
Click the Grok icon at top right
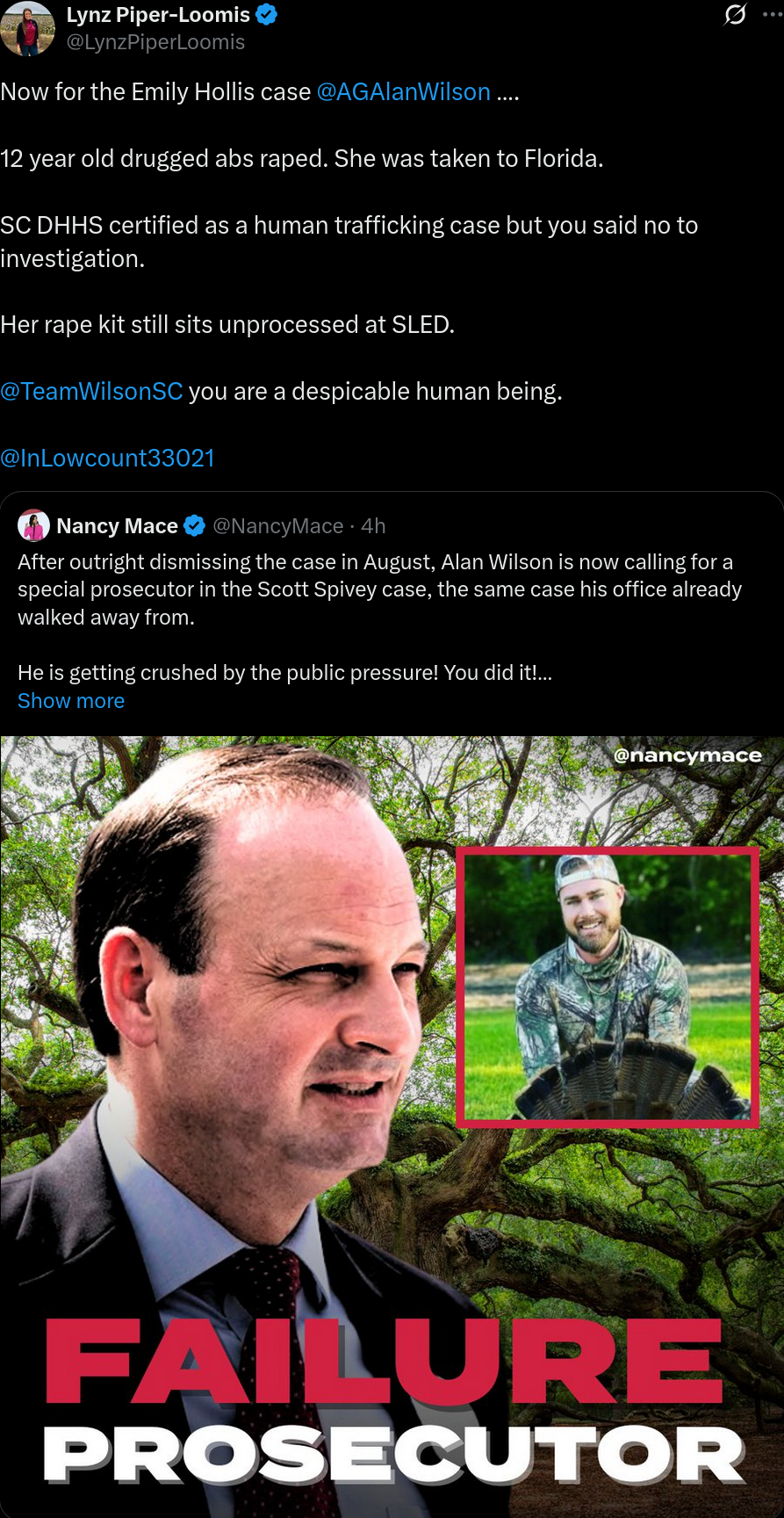[736, 15]
